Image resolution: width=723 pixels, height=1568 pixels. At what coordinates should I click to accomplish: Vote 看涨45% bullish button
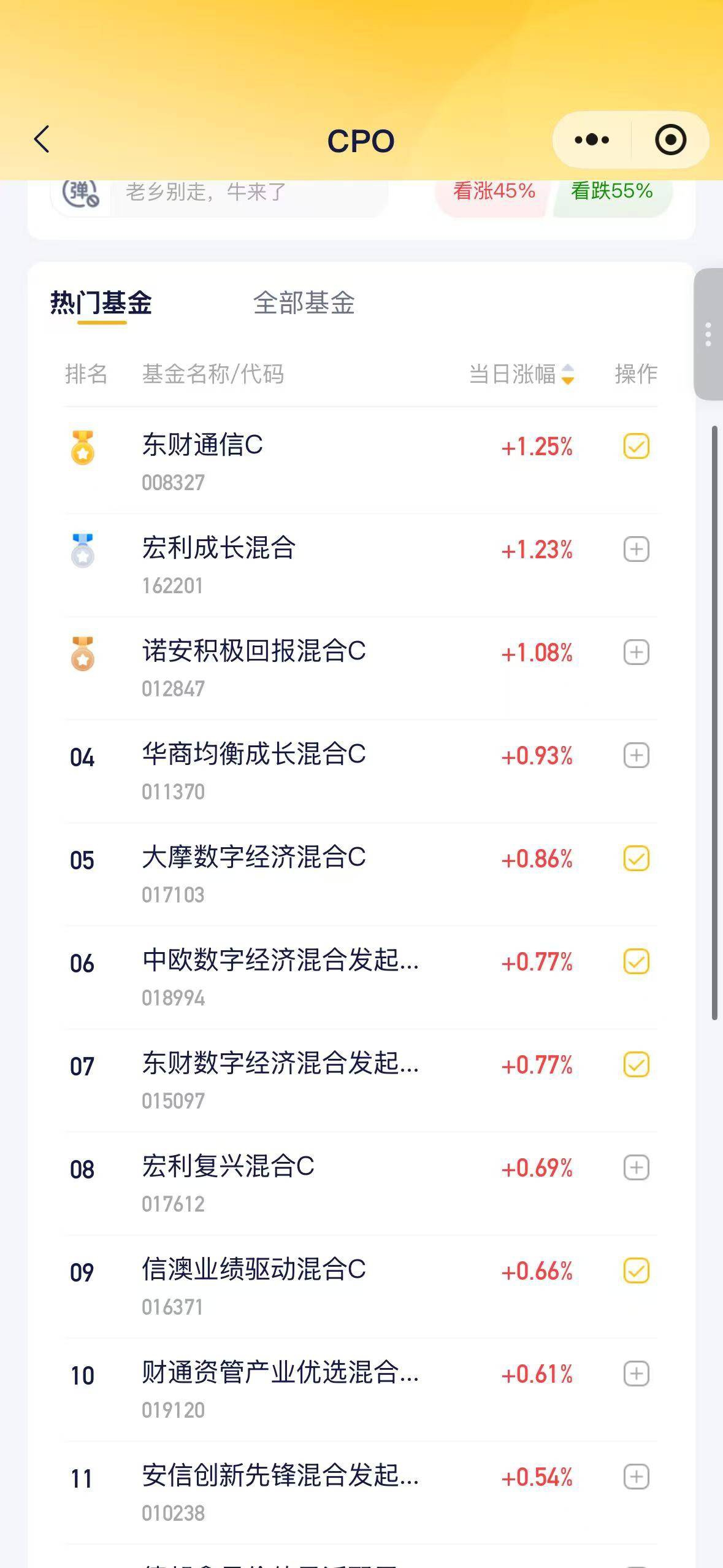click(494, 191)
